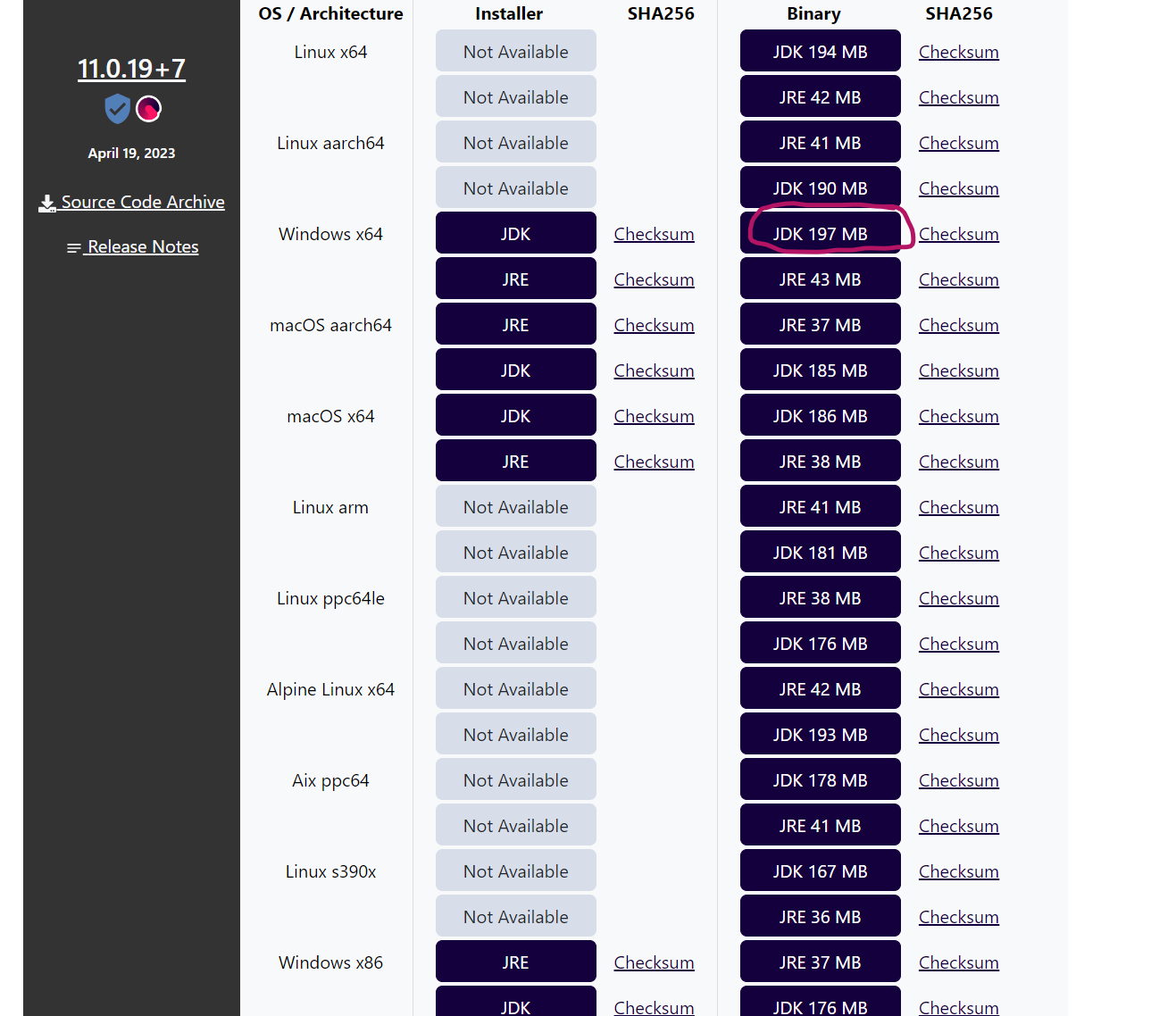
Task: Click the lines icon beside Release Notes
Action: click(74, 248)
